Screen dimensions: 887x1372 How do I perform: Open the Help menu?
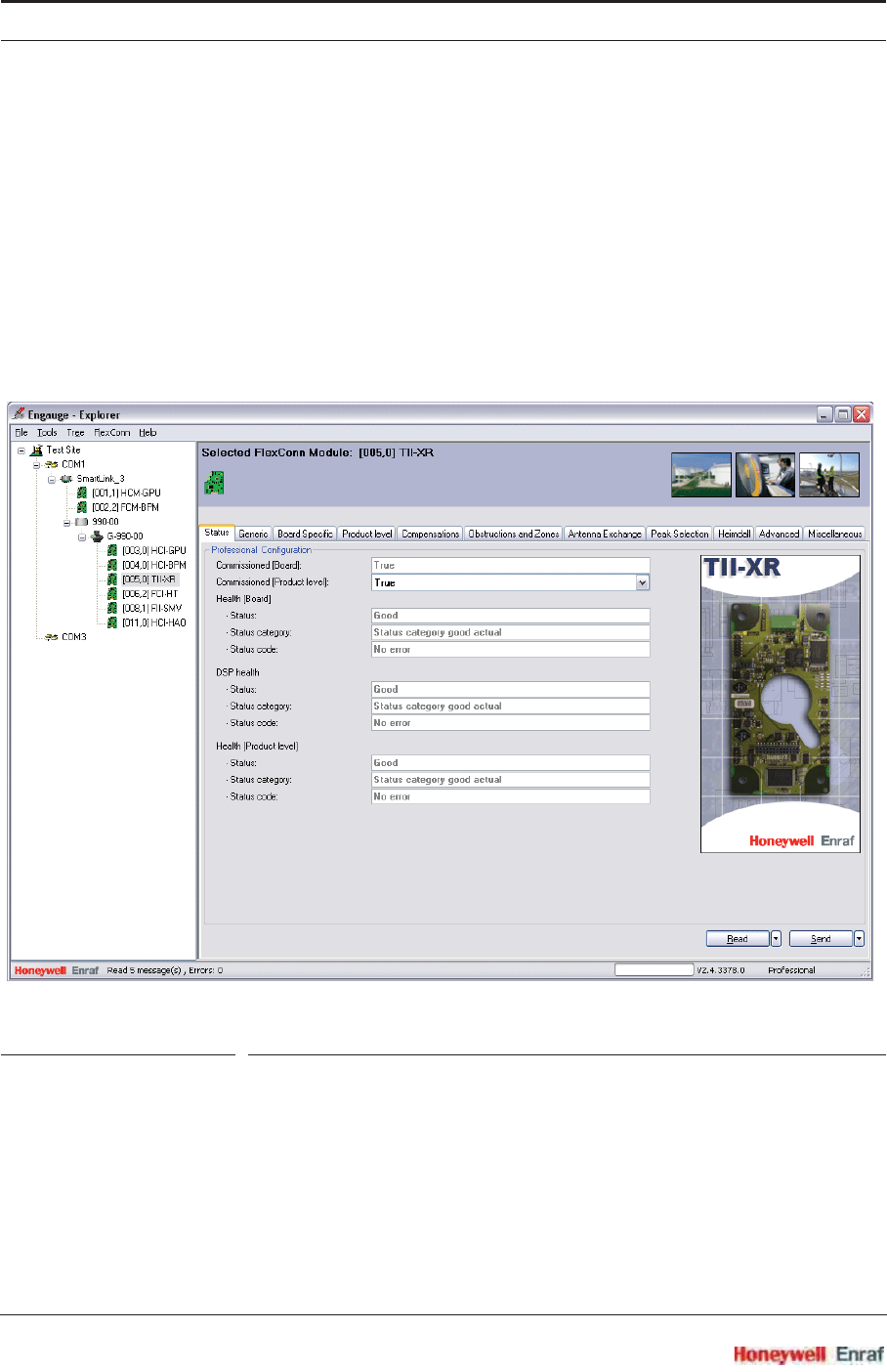148,432
